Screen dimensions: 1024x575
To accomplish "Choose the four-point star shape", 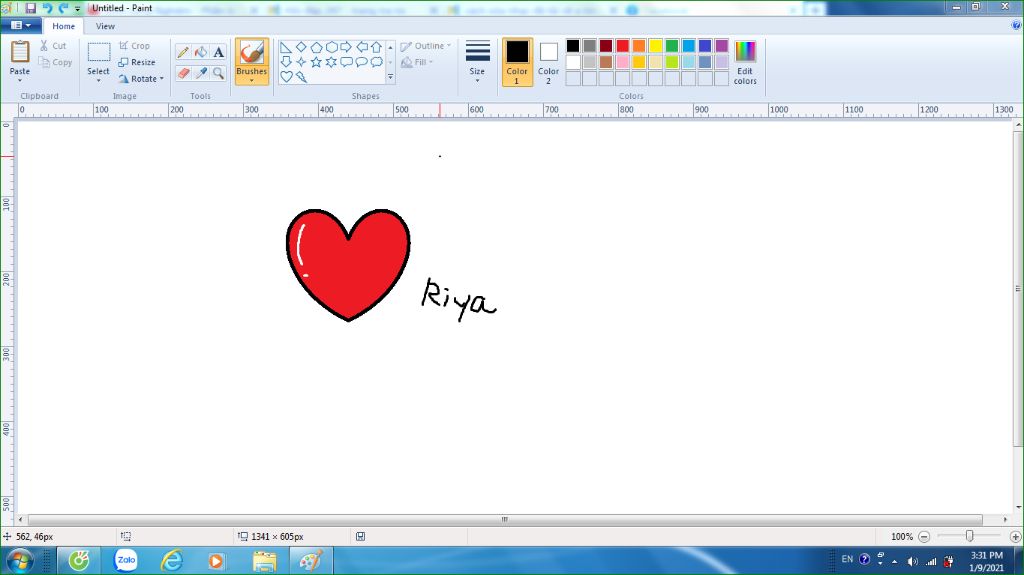I will (301, 62).
